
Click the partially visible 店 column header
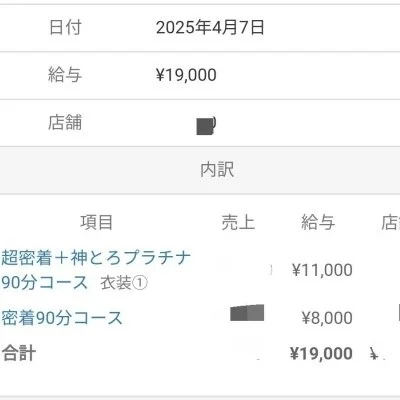click(391, 222)
